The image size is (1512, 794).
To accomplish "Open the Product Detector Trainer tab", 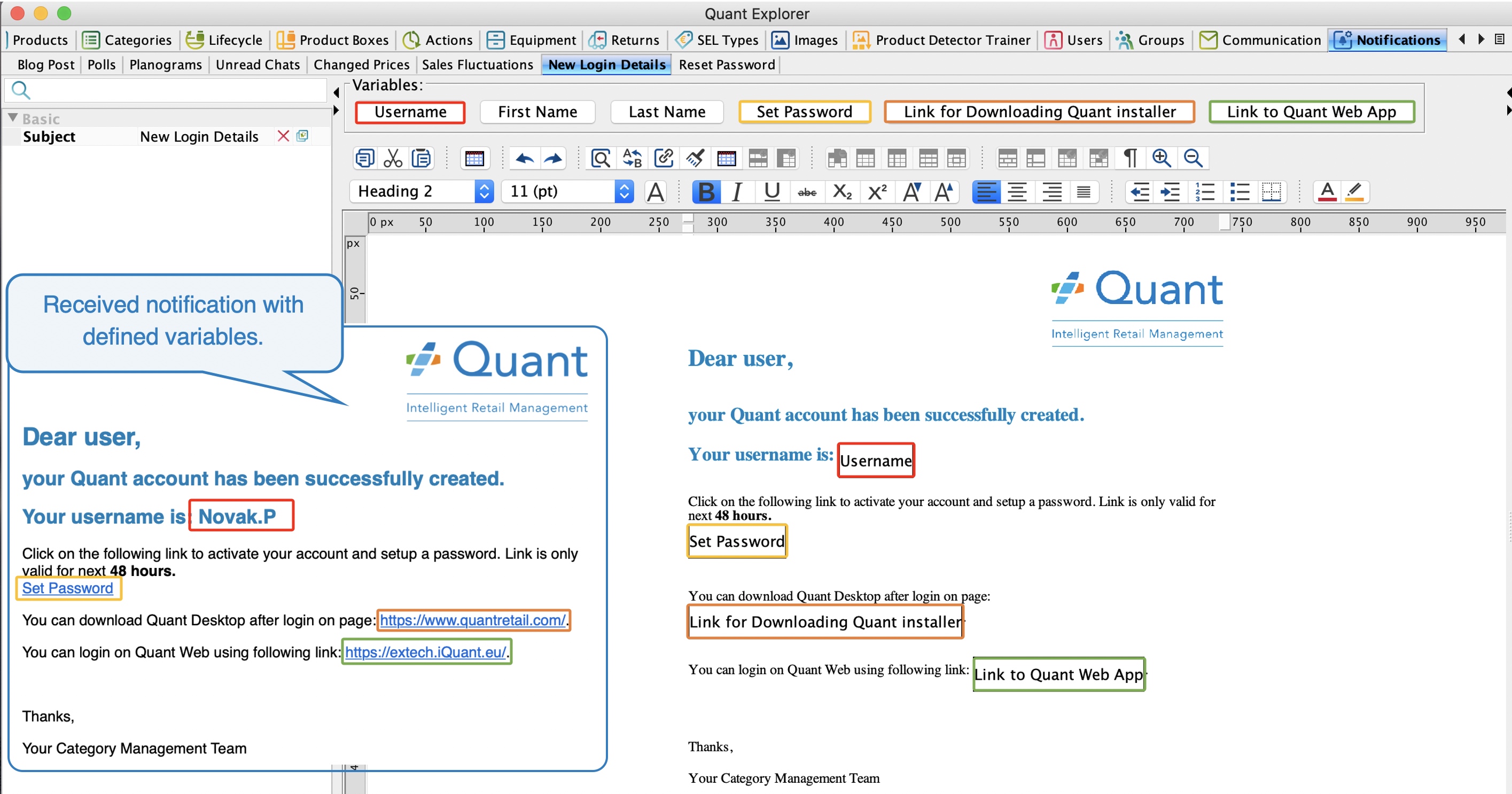I will click(941, 40).
